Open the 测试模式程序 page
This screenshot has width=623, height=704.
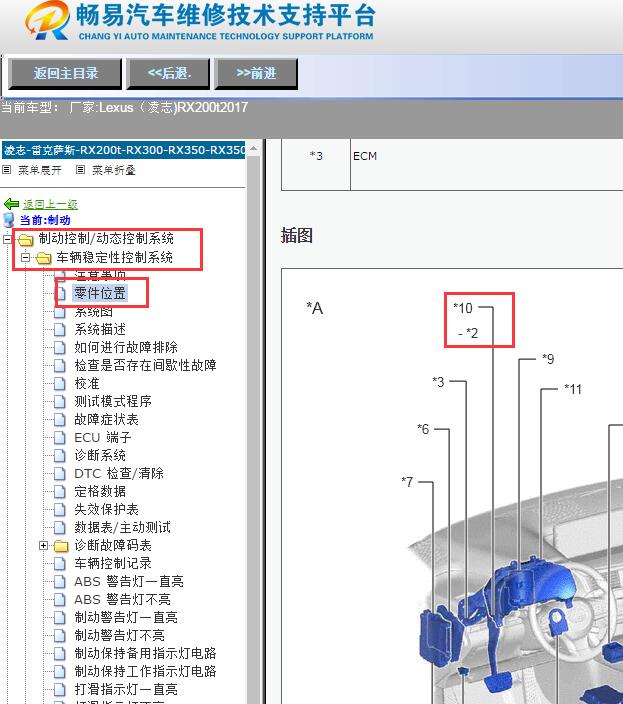pos(113,401)
